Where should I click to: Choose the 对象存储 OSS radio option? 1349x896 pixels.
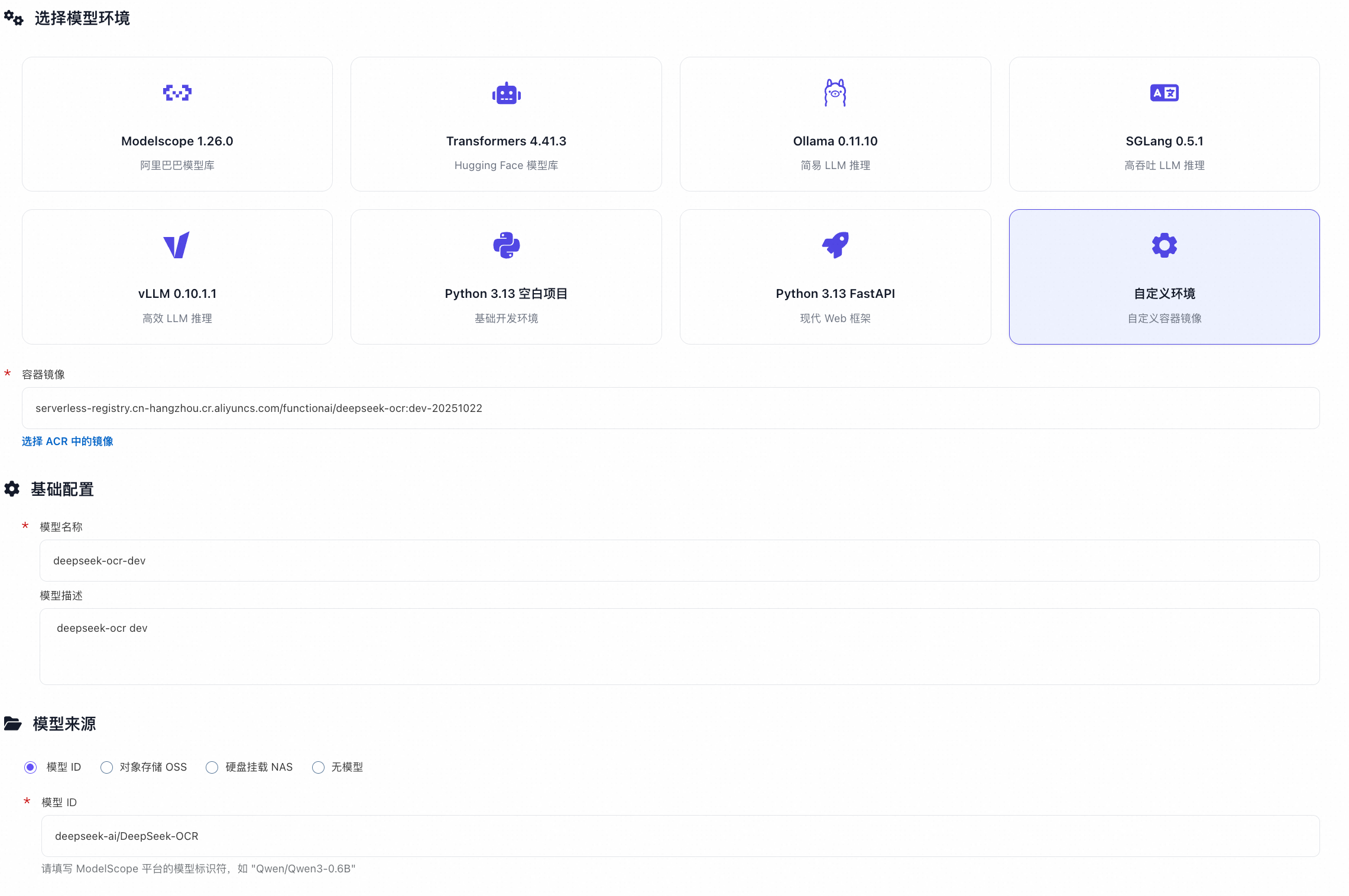[107, 767]
